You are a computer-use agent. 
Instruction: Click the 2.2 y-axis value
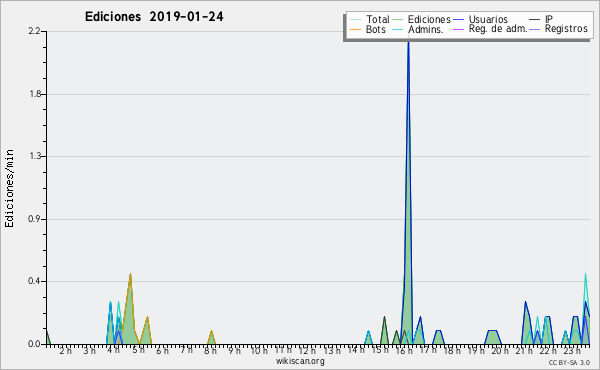[34, 31]
